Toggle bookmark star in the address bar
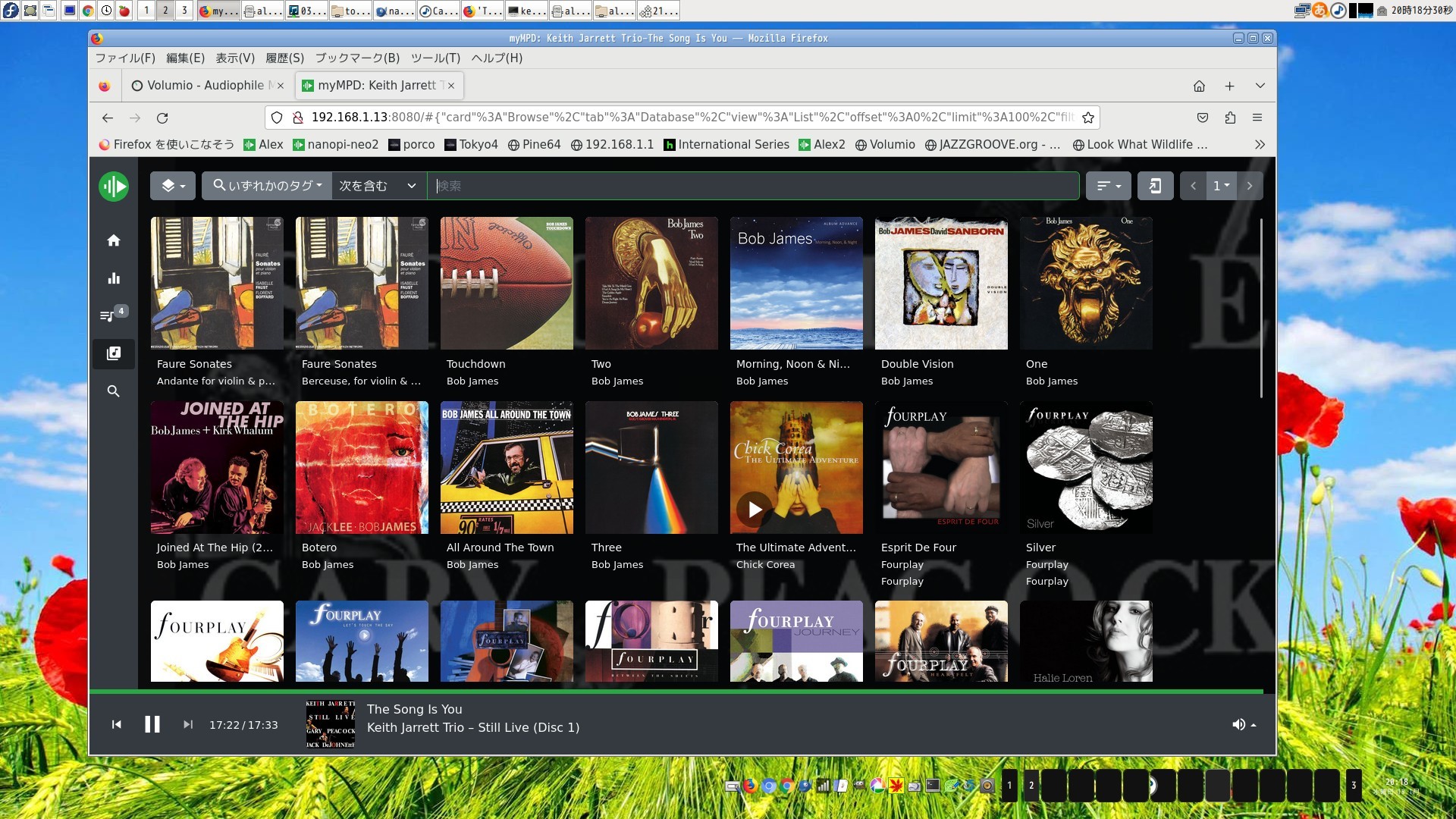Image resolution: width=1456 pixels, height=819 pixels. coord(1087,118)
